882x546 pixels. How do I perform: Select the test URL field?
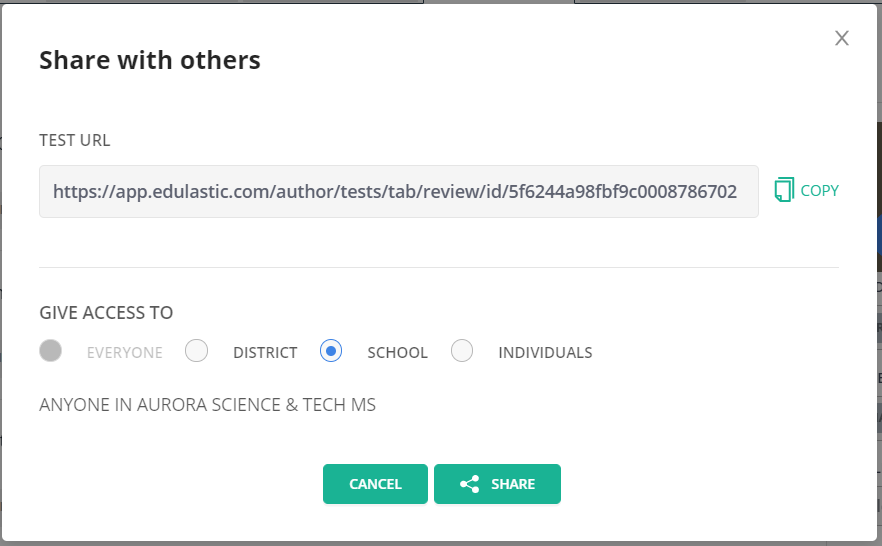pos(399,191)
